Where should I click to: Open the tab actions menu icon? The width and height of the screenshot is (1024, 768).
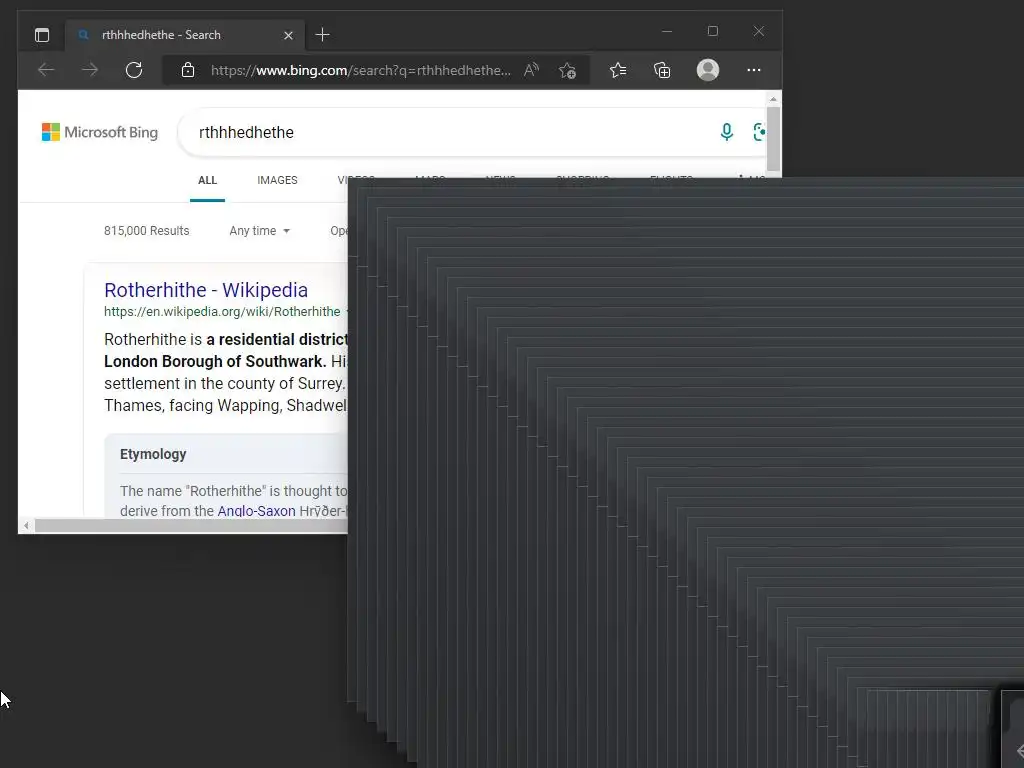click(x=42, y=35)
